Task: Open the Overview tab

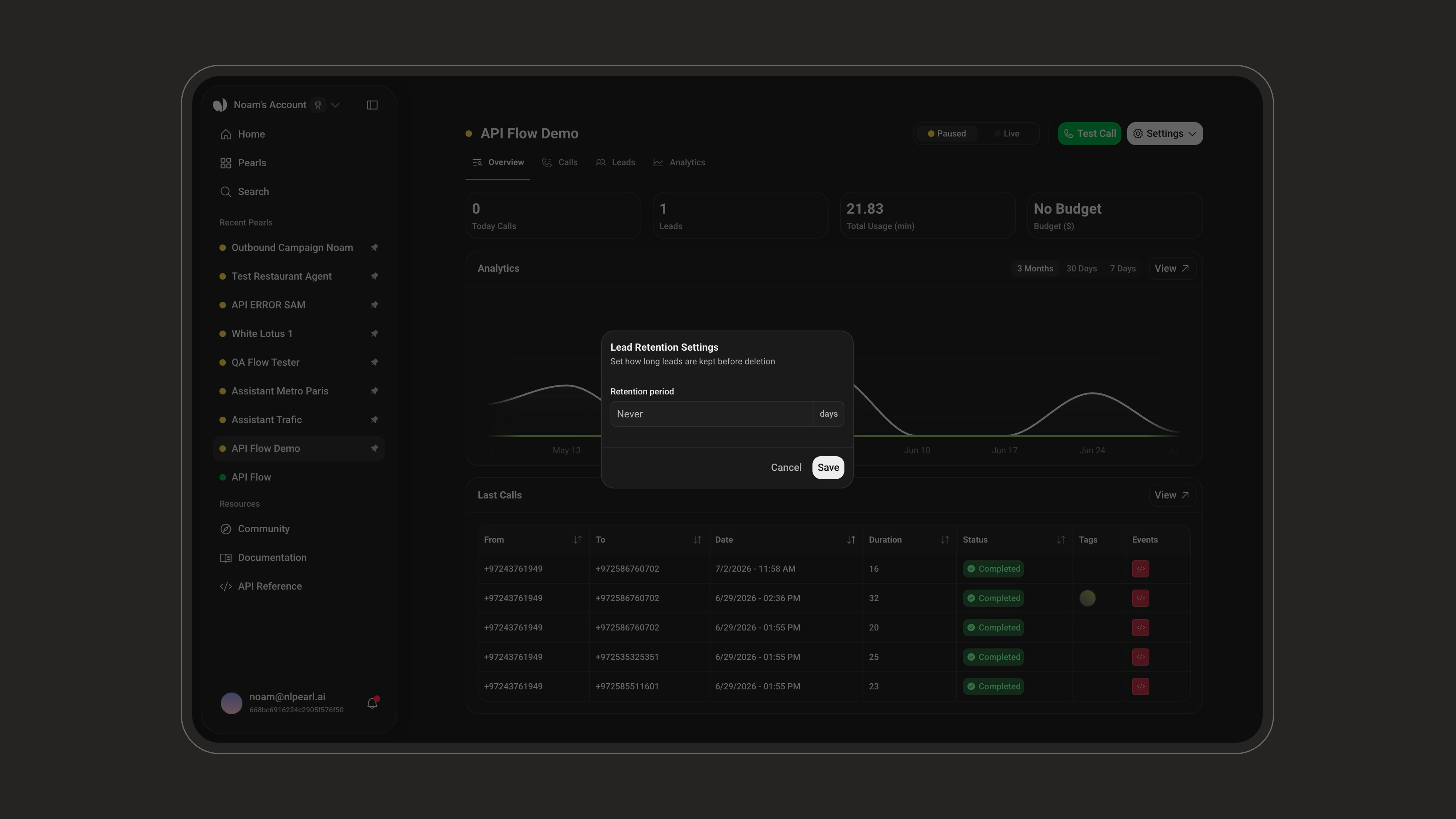Action: tap(498, 163)
